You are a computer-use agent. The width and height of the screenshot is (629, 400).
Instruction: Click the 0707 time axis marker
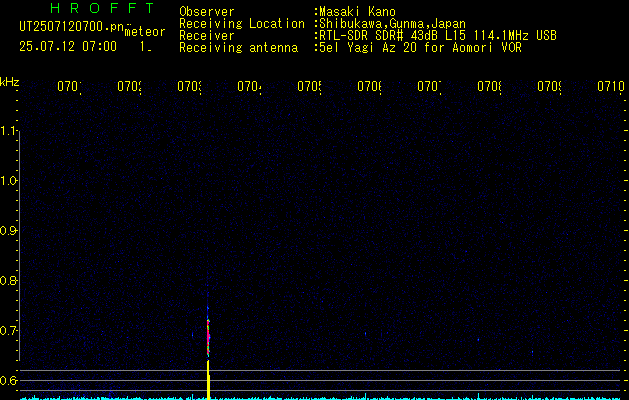coord(429,86)
